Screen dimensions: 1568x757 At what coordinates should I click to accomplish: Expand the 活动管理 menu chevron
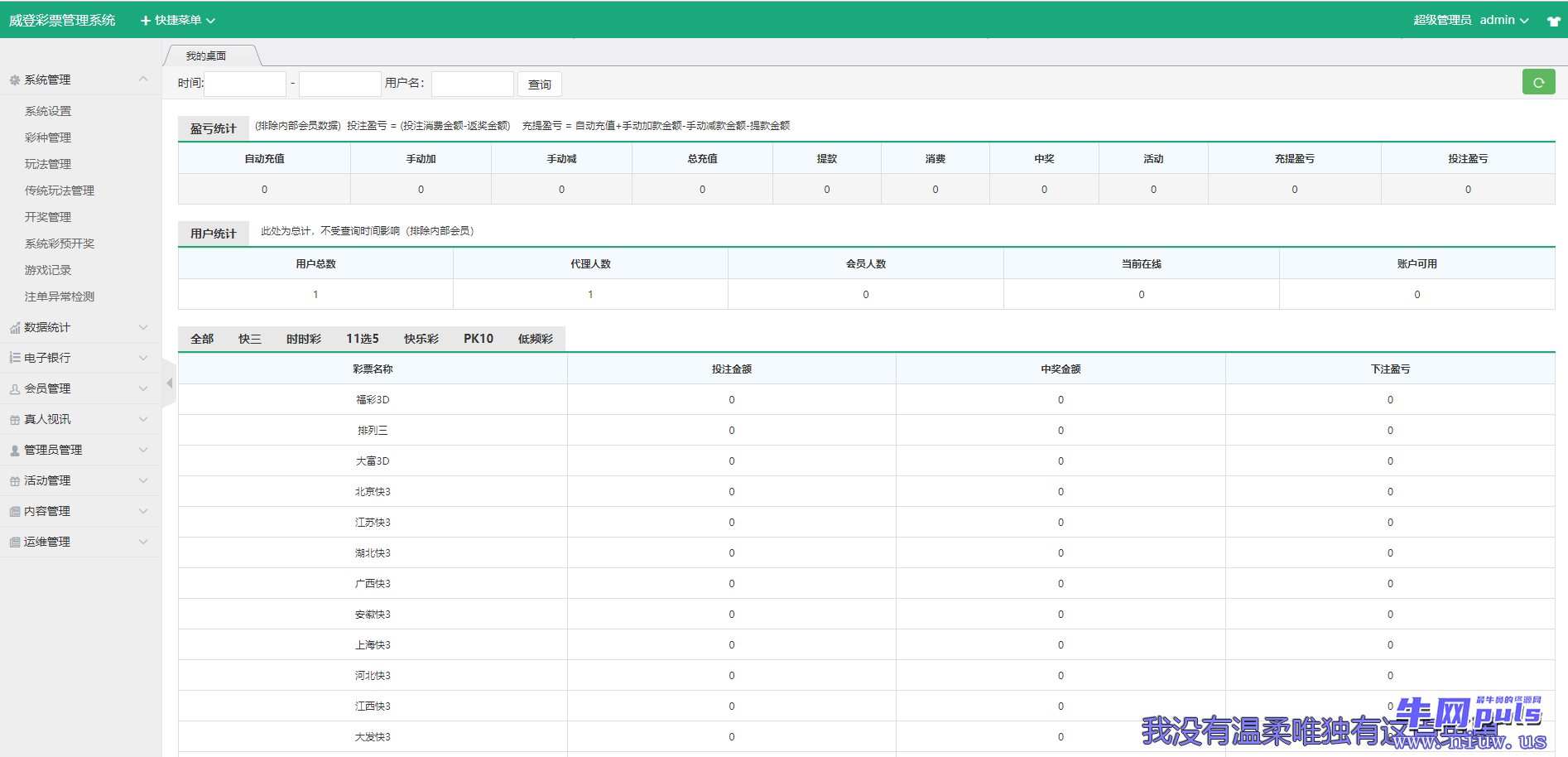143,480
